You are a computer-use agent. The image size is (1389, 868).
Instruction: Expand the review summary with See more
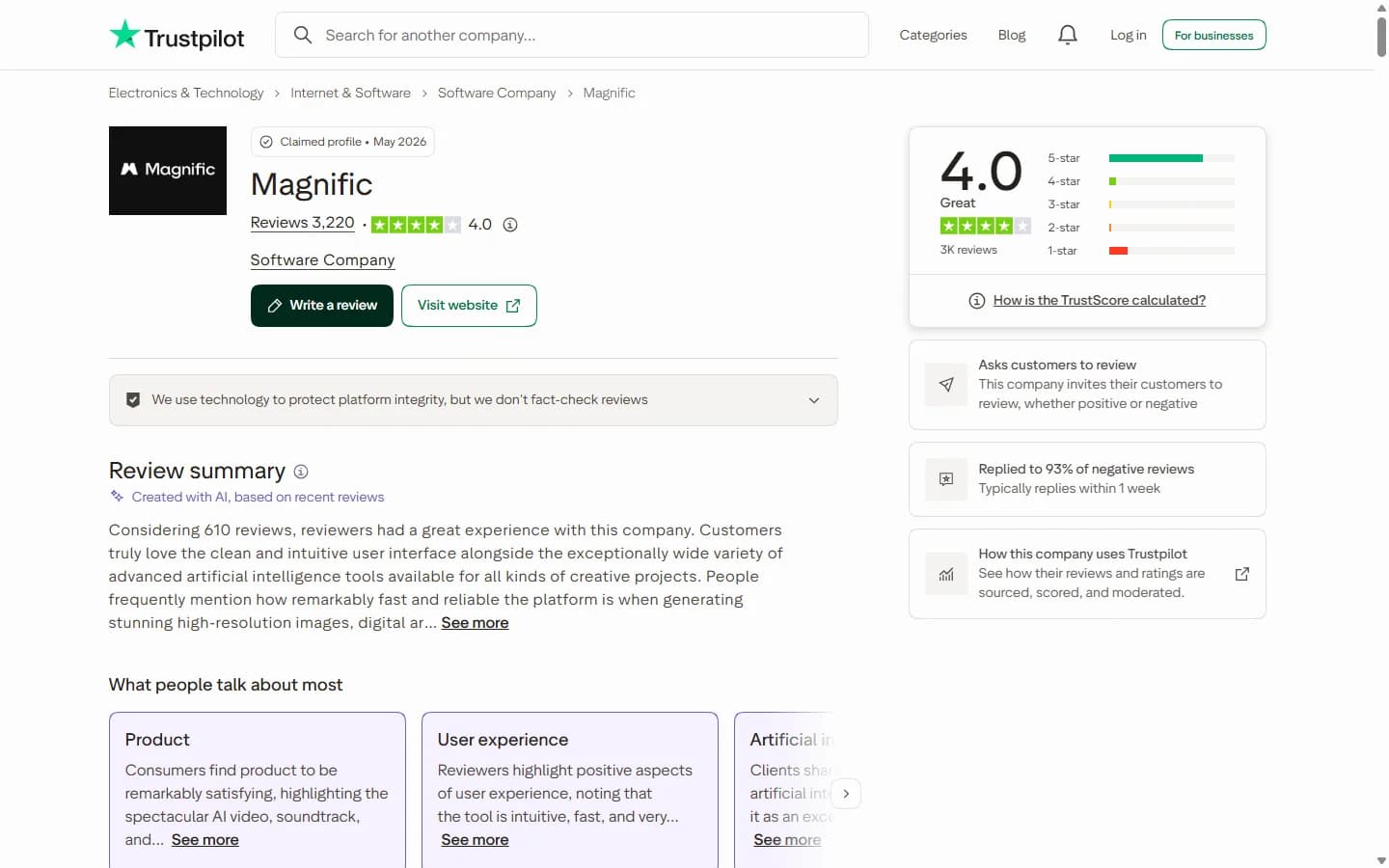pos(475,623)
